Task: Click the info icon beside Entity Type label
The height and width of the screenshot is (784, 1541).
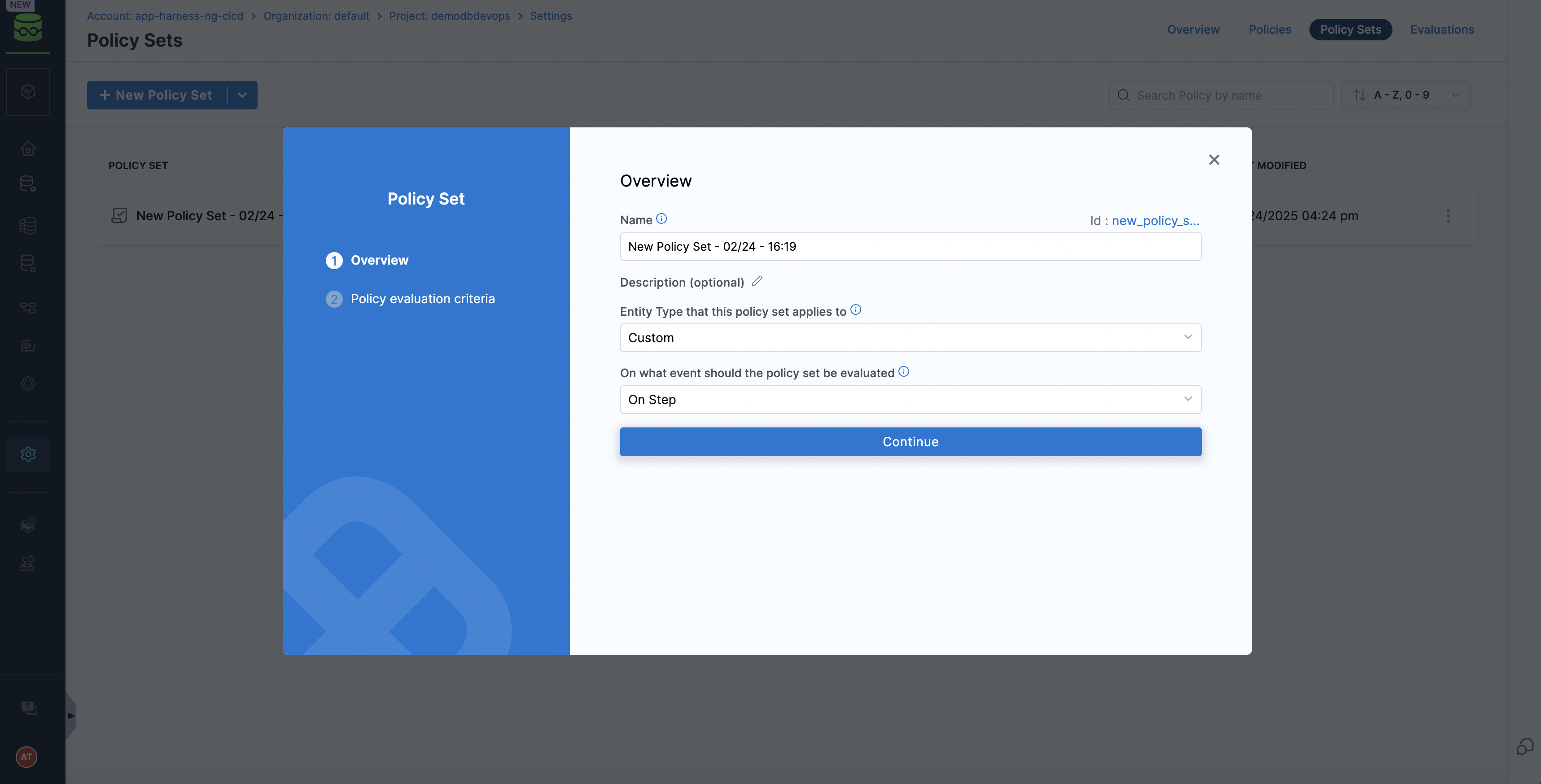Action: (855, 310)
